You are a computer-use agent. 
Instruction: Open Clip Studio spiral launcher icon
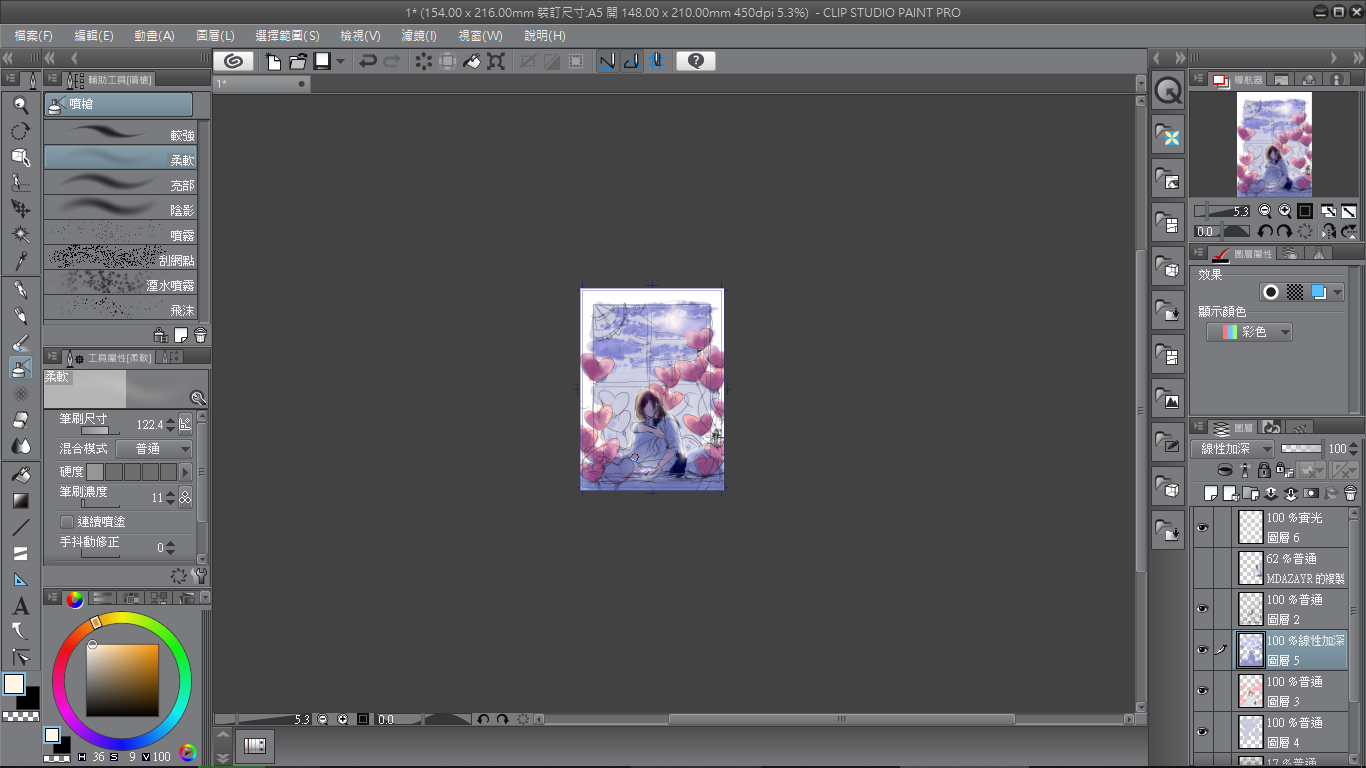click(x=233, y=61)
